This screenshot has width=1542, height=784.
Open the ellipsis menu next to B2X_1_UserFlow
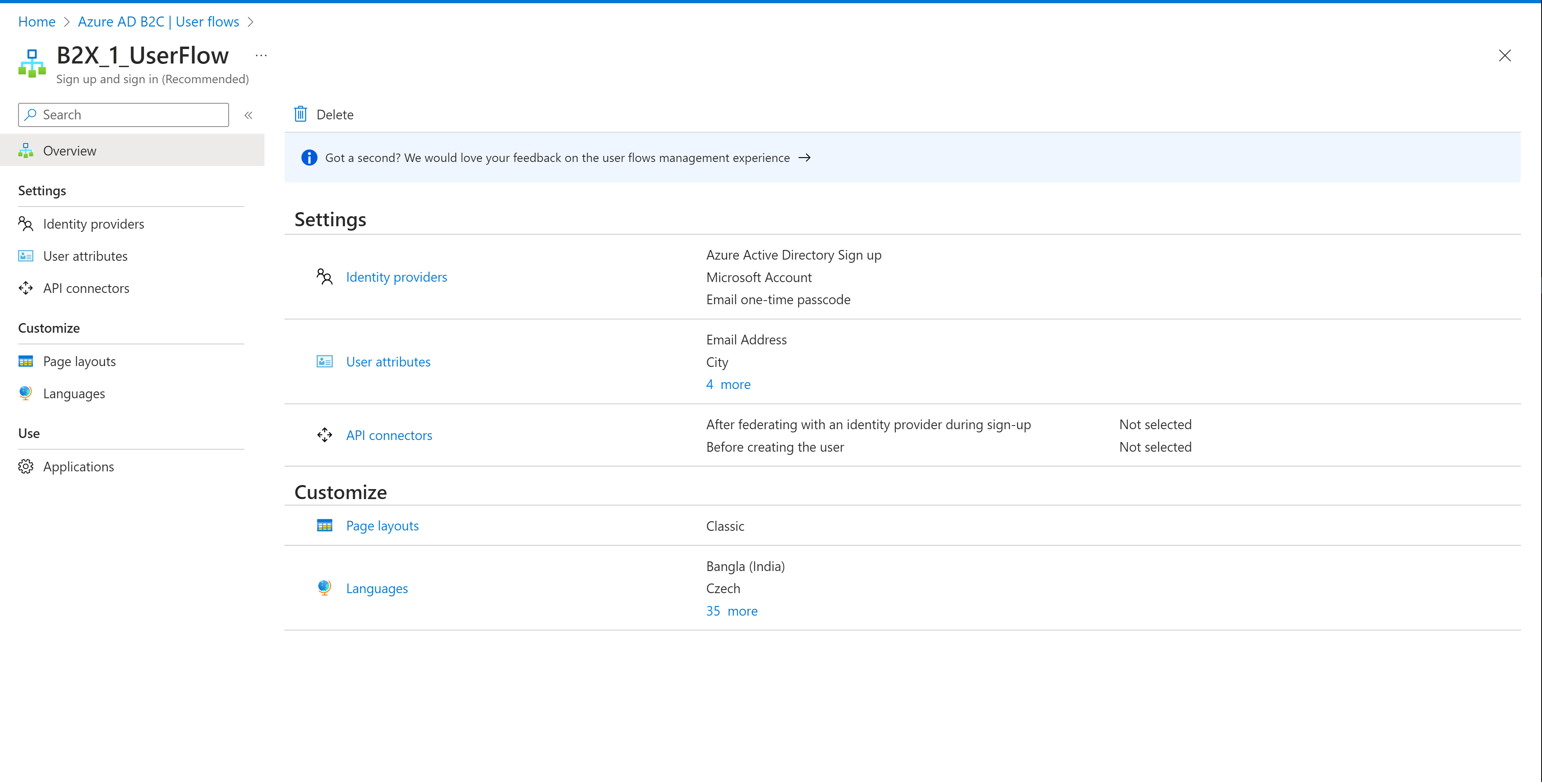(x=261, y=56)
